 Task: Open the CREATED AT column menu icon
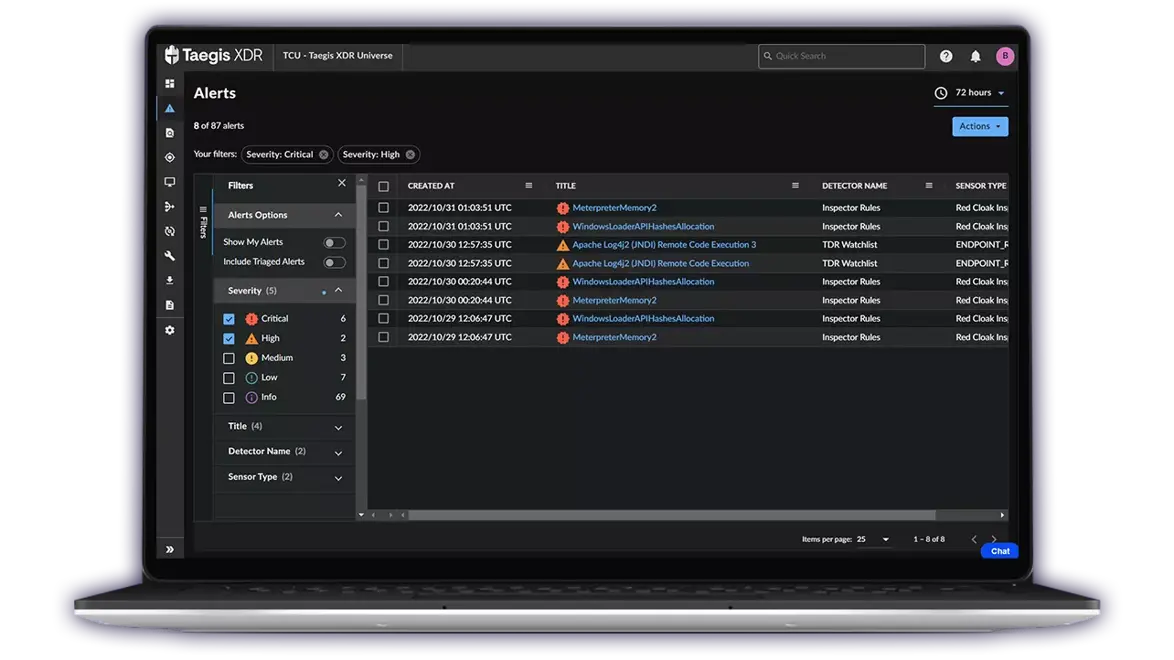pos(529,186)
